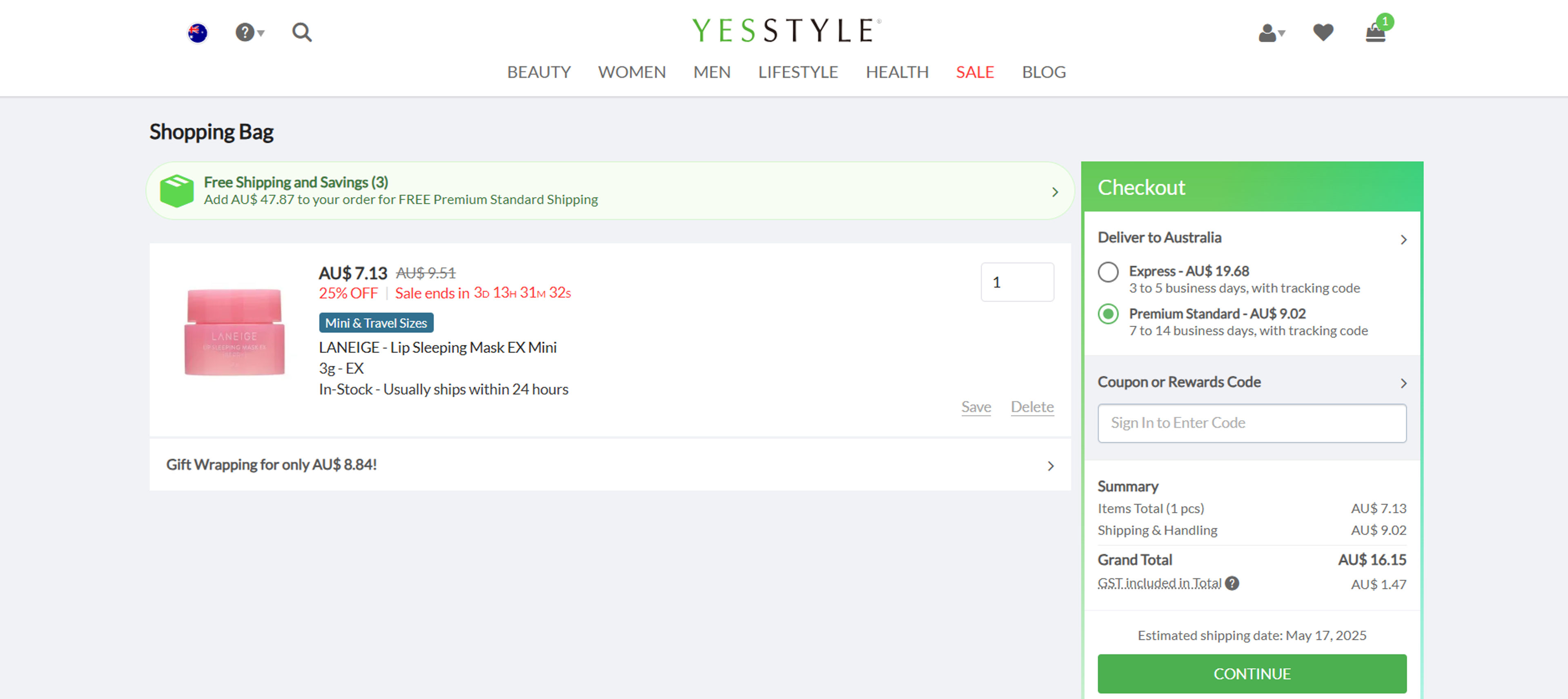Select Express shipping option
1568x699 pixels.
point(1108,272)
